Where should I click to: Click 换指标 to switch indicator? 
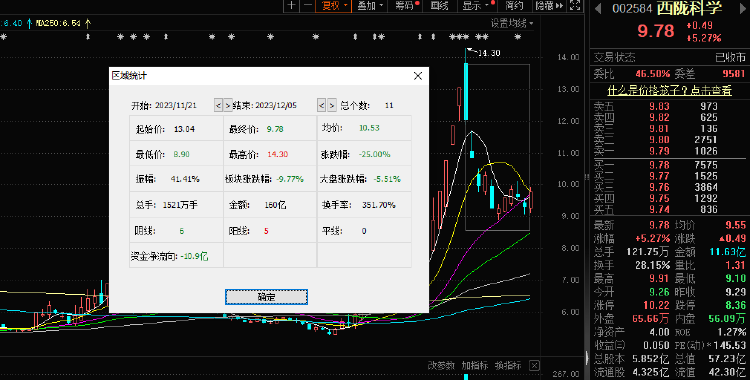[x=507, y=366]
